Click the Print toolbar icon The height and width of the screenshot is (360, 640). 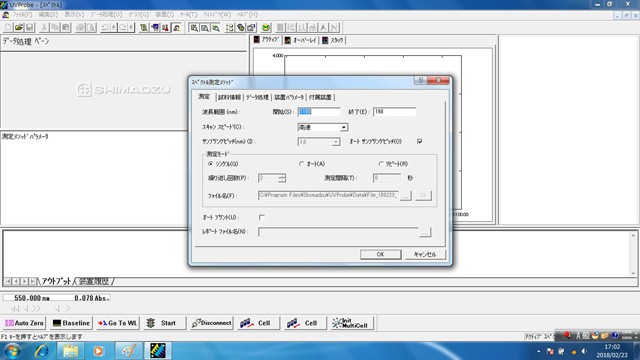[x=80, y=28]
